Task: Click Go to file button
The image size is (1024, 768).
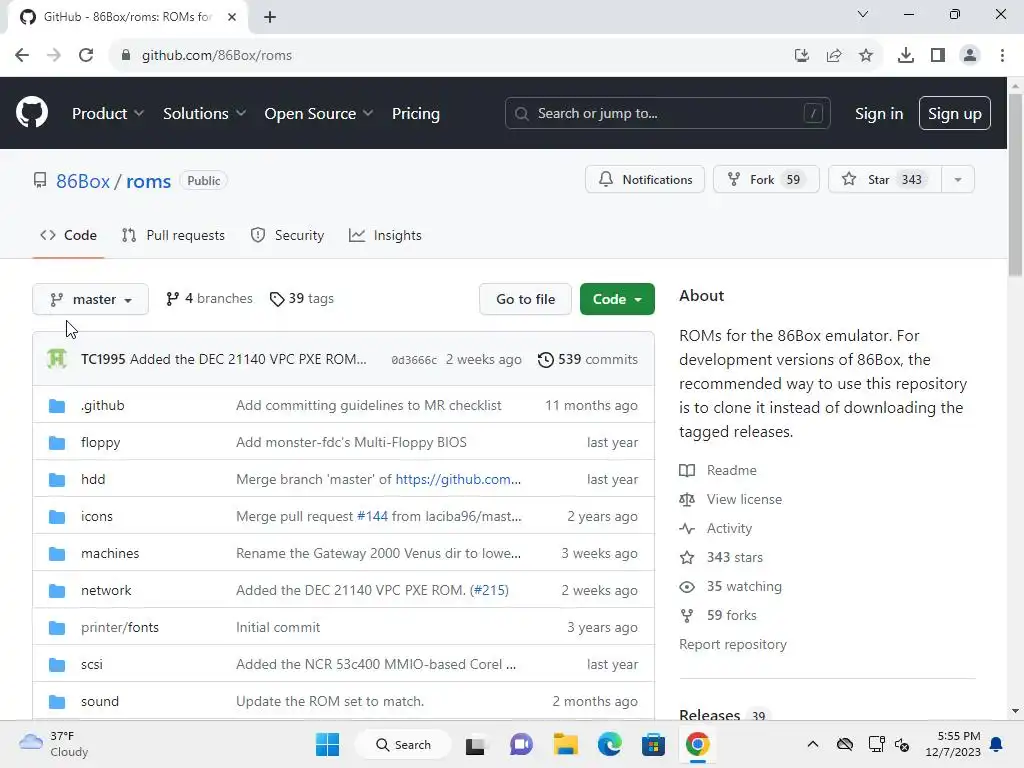Action: (x=526, y=299)
